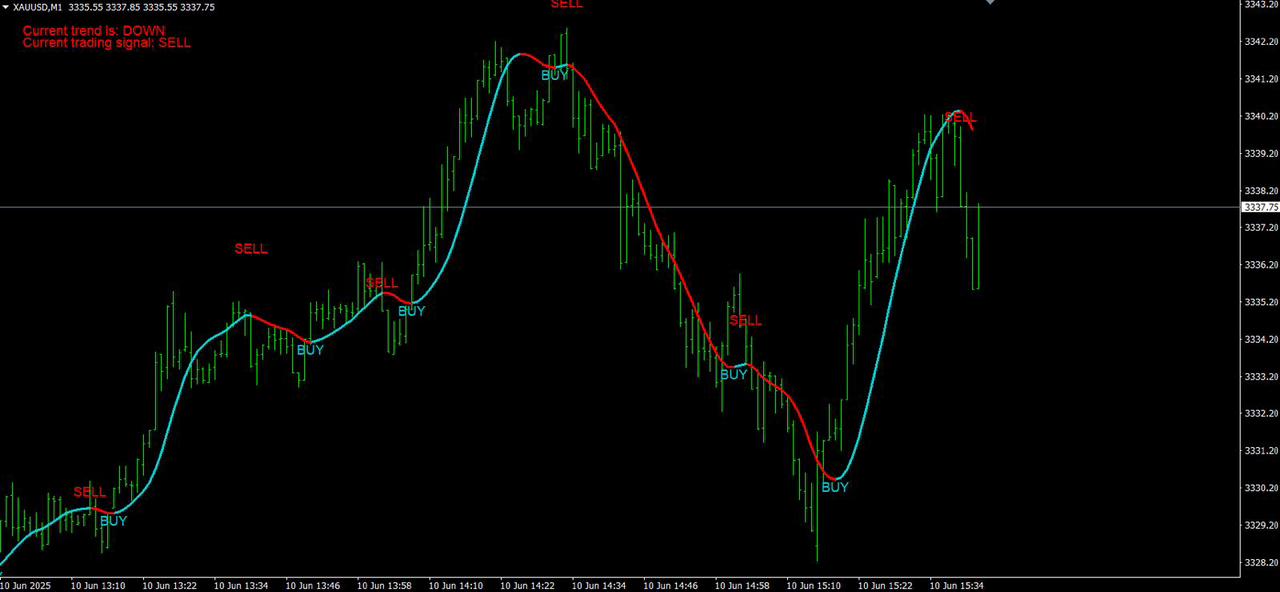This screenshot has width=1280, height=592.
Task: Click the chart shift triangle marker
Action: coord(990,3)
